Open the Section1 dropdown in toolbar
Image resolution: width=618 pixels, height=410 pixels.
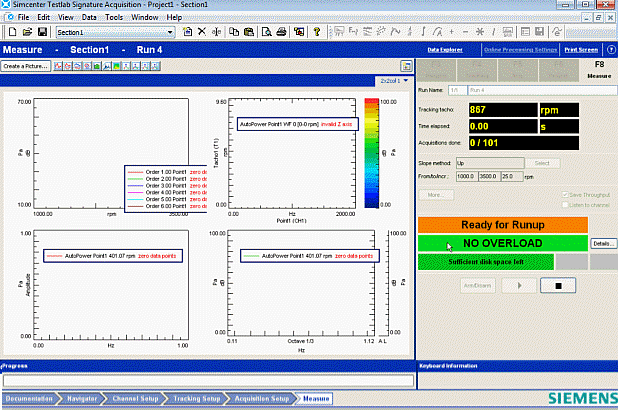[x=170, y=32]
